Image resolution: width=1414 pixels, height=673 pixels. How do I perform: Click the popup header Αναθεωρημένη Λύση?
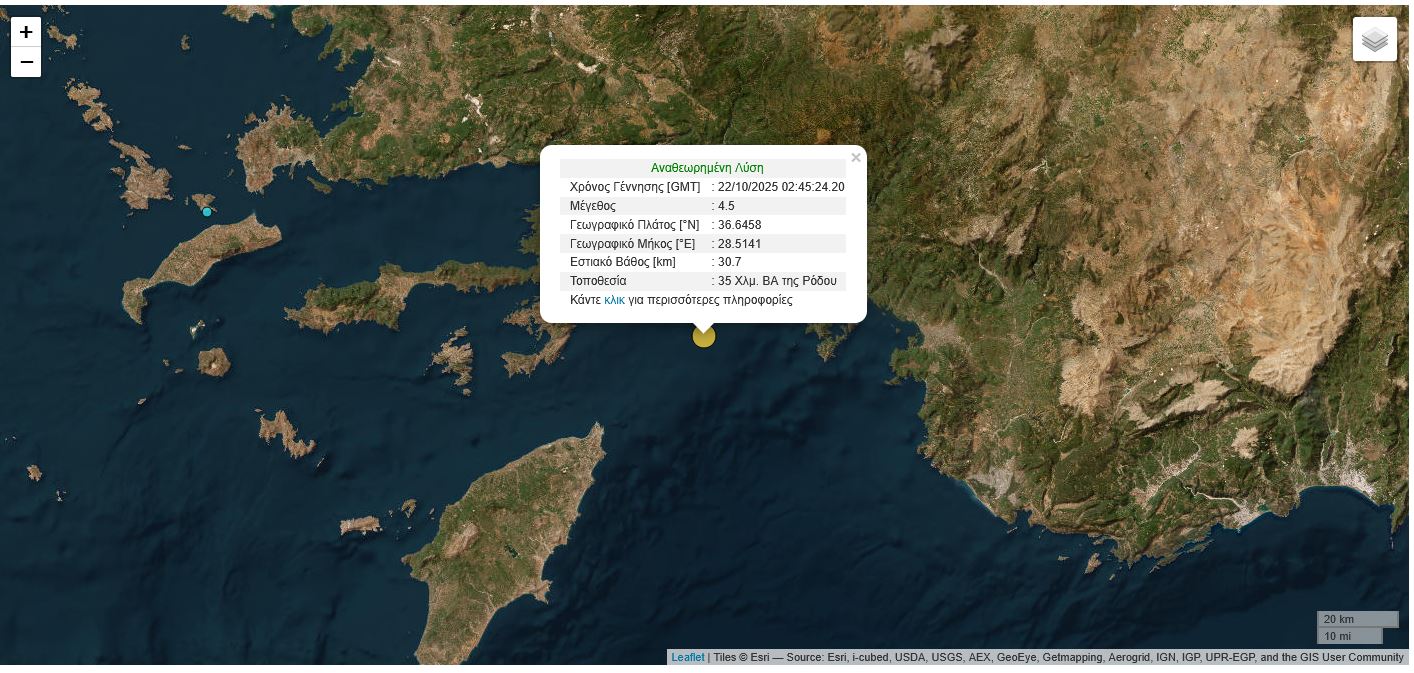707,167
